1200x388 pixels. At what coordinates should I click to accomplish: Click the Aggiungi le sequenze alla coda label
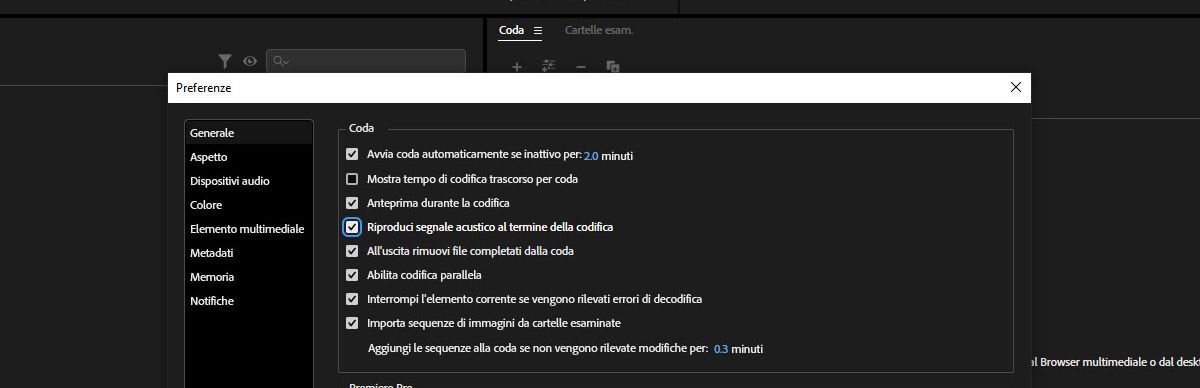coord(538,348)
